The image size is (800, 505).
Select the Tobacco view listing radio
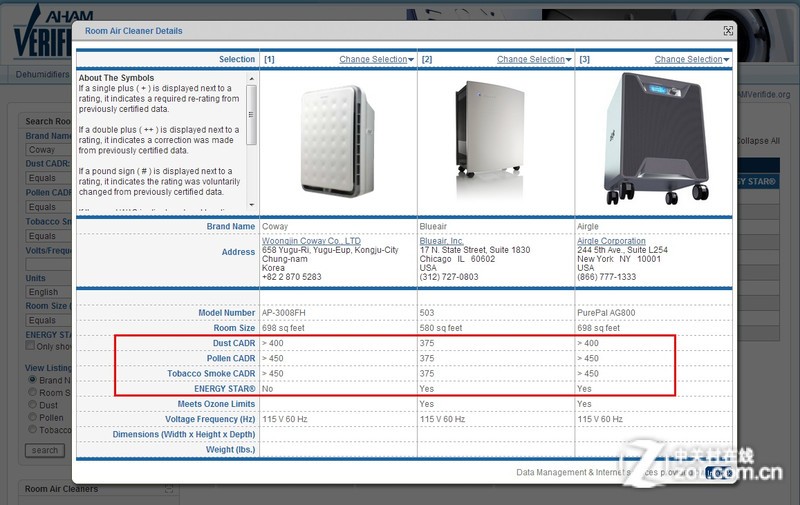click(33, 429)
